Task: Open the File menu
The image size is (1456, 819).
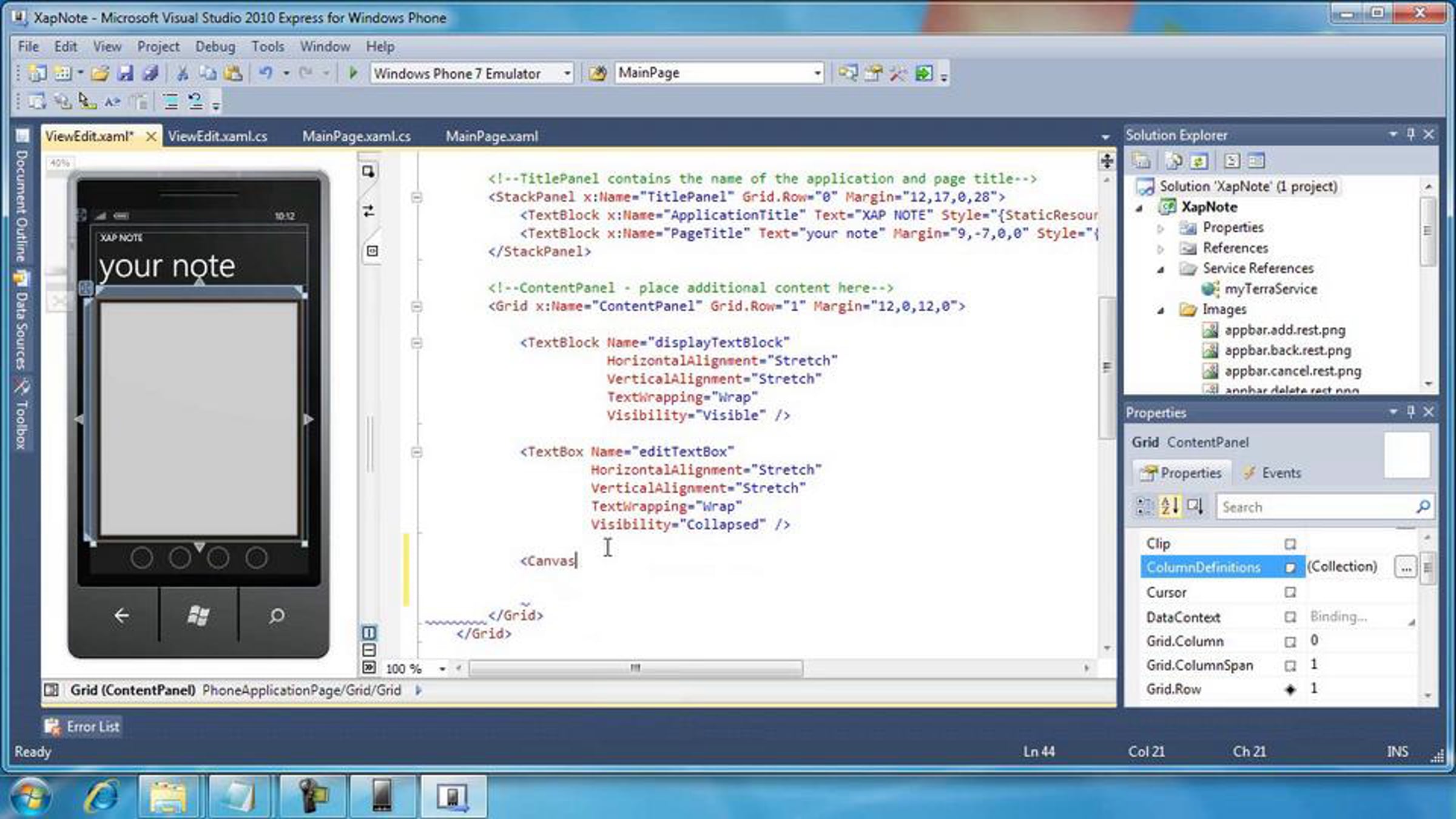Action: [x=29, y=47]
